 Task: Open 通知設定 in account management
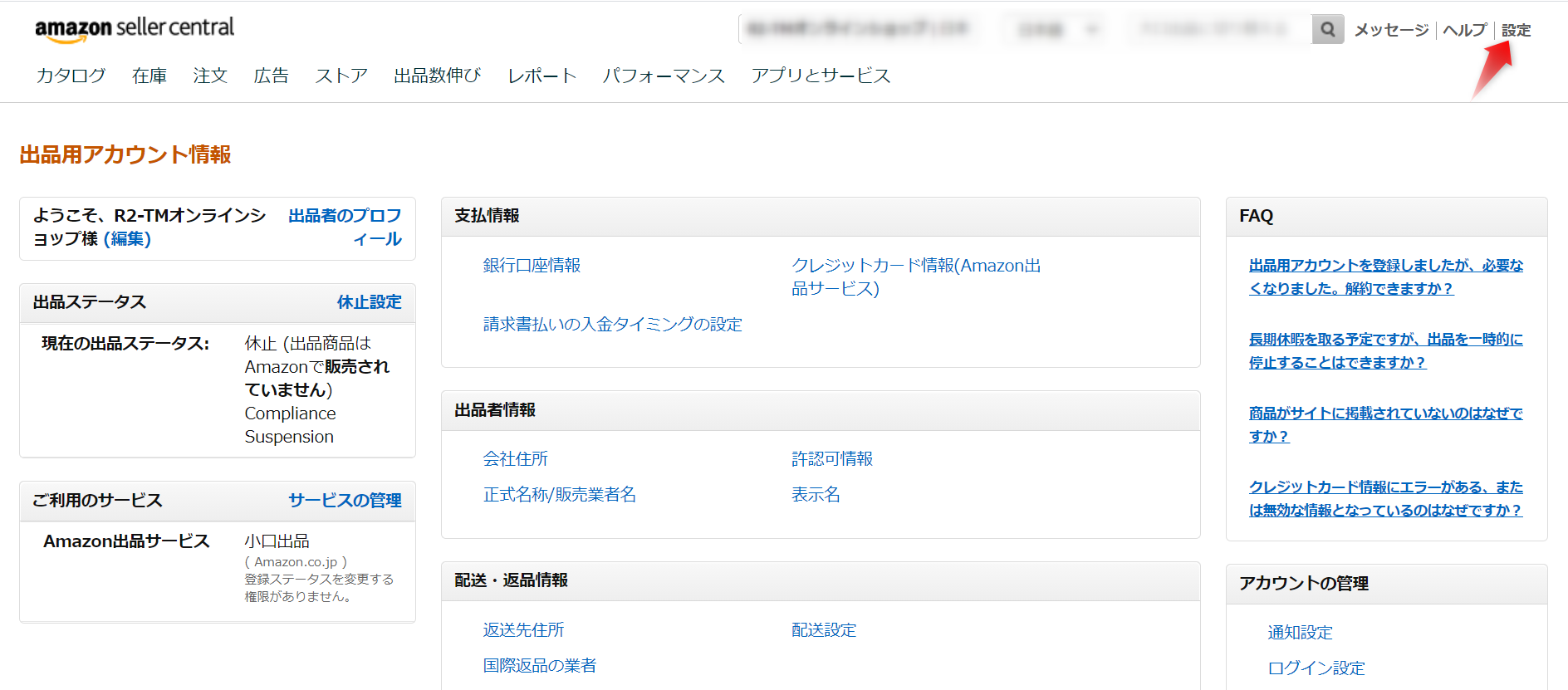click(1300, 633)
